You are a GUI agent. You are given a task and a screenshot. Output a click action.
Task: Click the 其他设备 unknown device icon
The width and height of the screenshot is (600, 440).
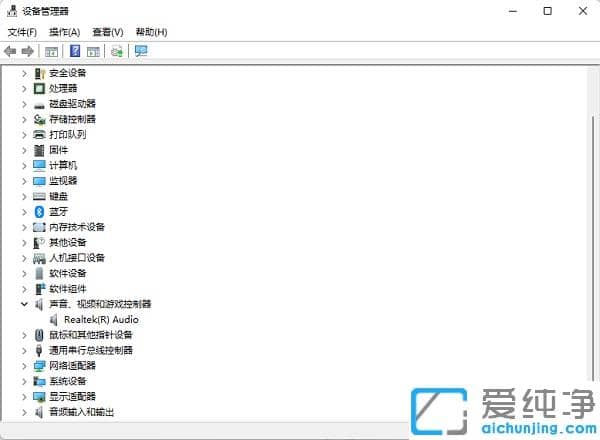coord(39,243)
